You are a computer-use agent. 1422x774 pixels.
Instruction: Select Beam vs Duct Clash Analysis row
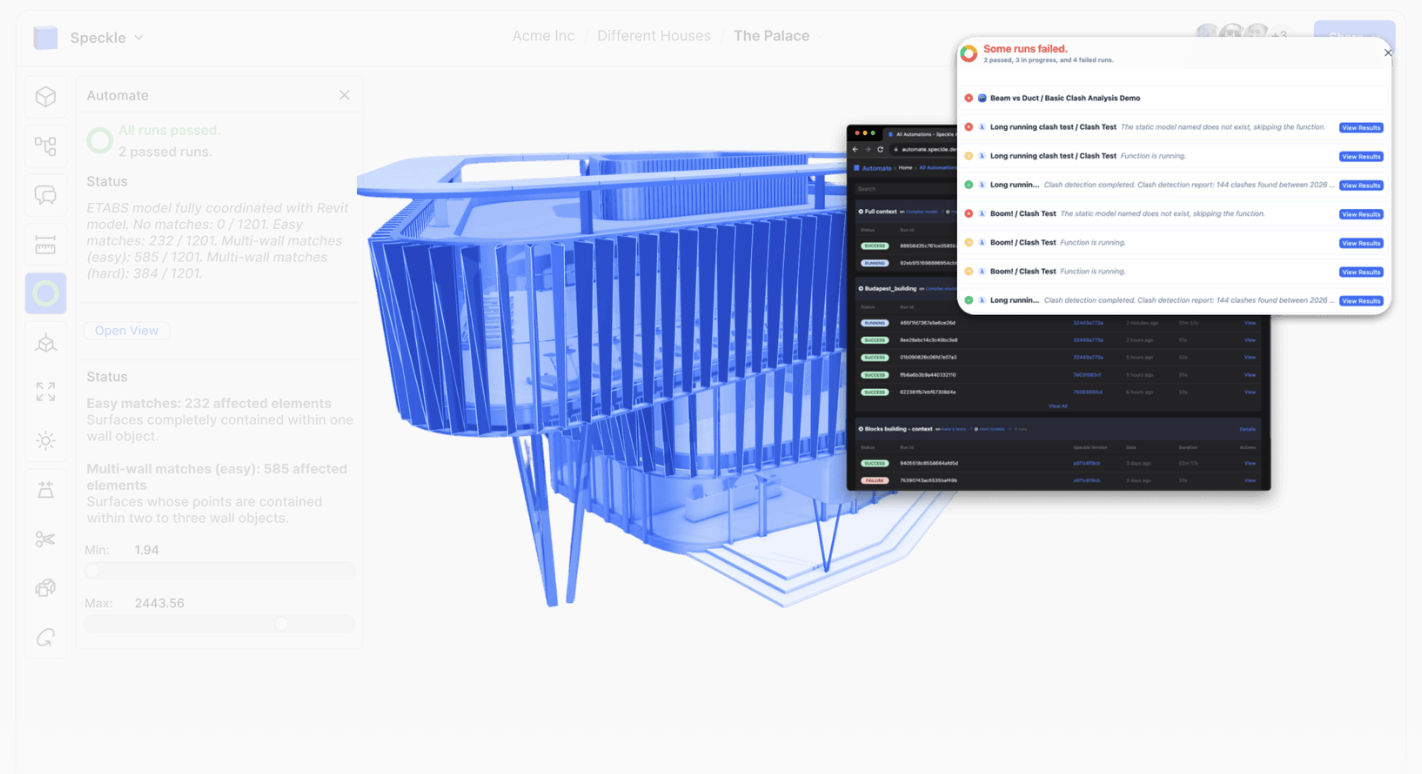coord(1064,98)
